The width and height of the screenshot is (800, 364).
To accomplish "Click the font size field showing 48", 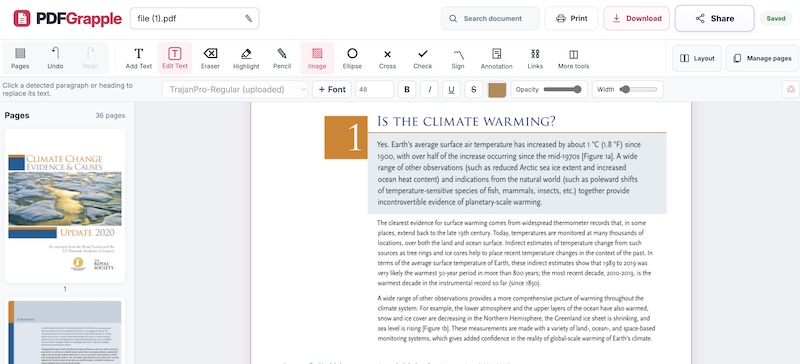I will [374, 89].
